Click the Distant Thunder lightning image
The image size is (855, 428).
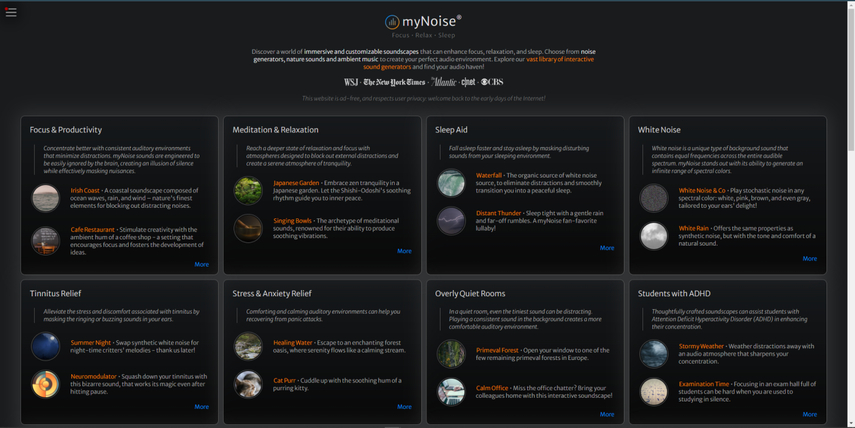[x=451, y=220]
